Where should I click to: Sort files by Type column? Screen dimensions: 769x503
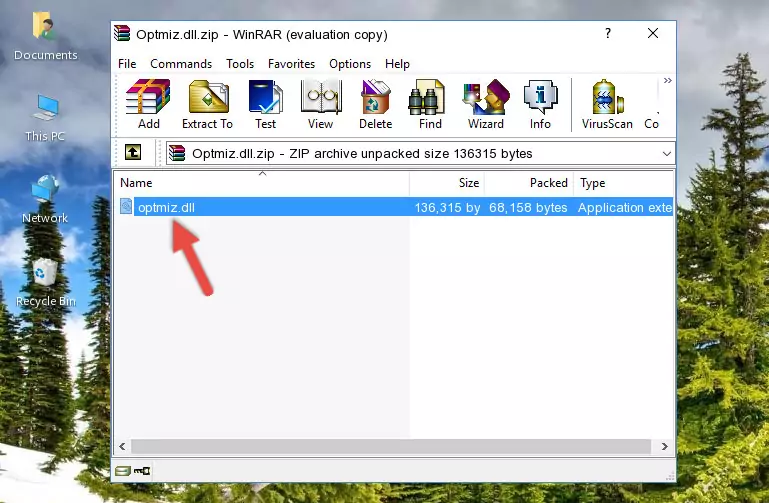coord(623,183)
